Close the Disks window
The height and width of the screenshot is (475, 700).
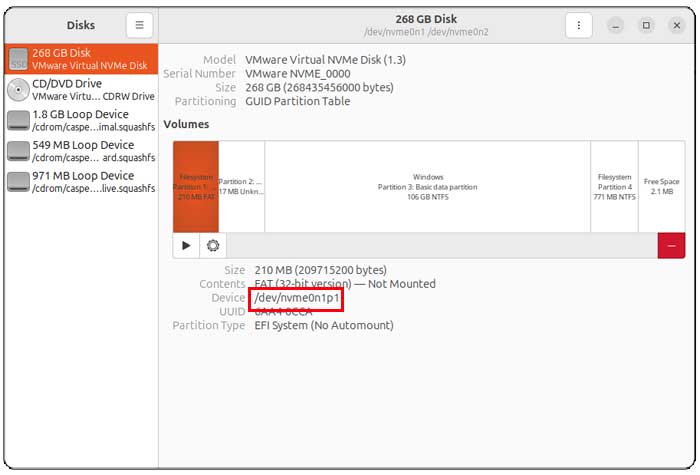(677, 25)
